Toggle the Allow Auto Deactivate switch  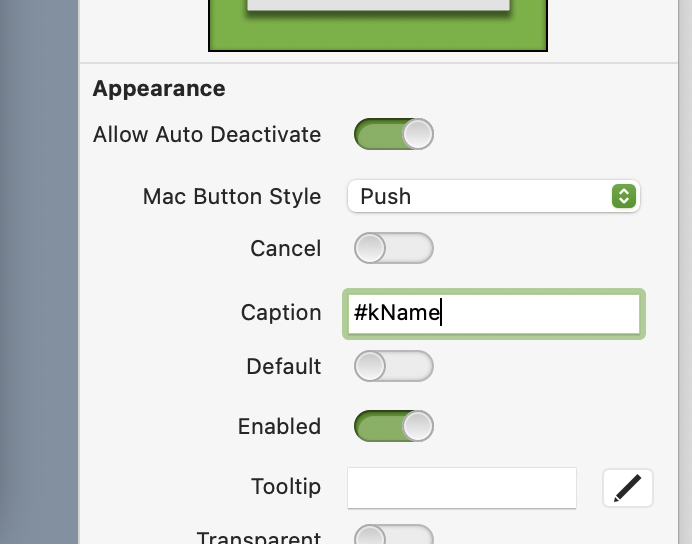pos(394,134)
